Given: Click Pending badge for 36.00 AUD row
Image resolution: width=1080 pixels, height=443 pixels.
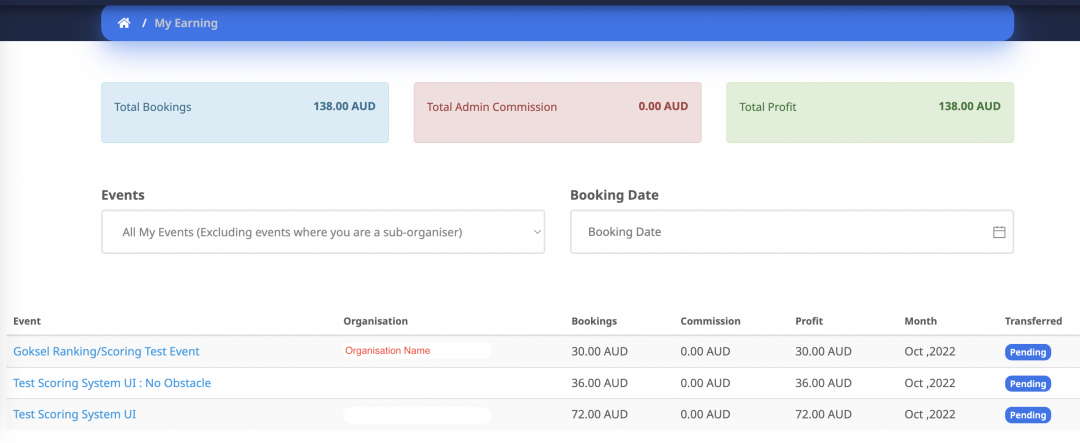Looking at the screenshot, I should tap(1028, 384).
